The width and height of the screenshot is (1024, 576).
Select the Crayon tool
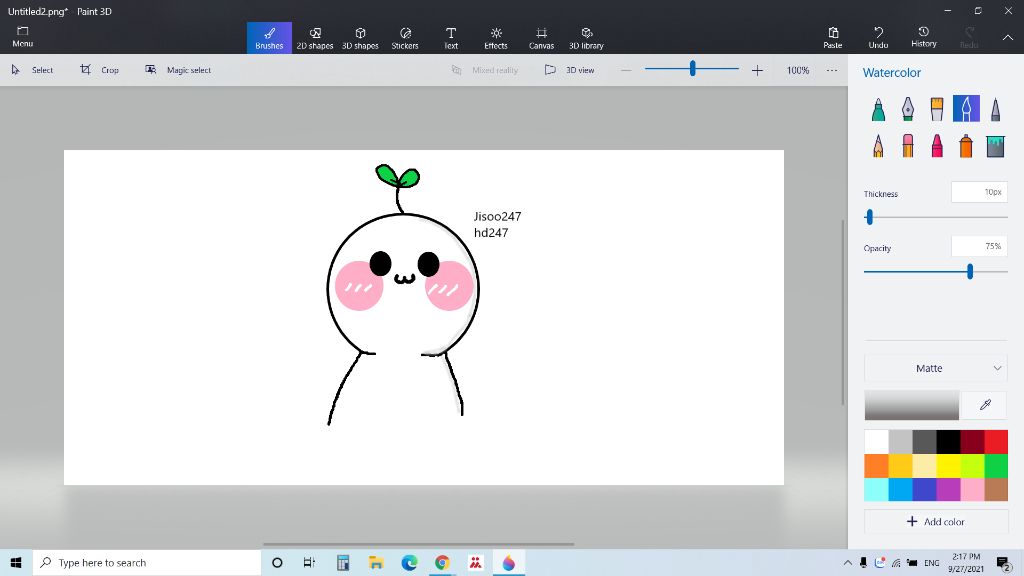937,146
